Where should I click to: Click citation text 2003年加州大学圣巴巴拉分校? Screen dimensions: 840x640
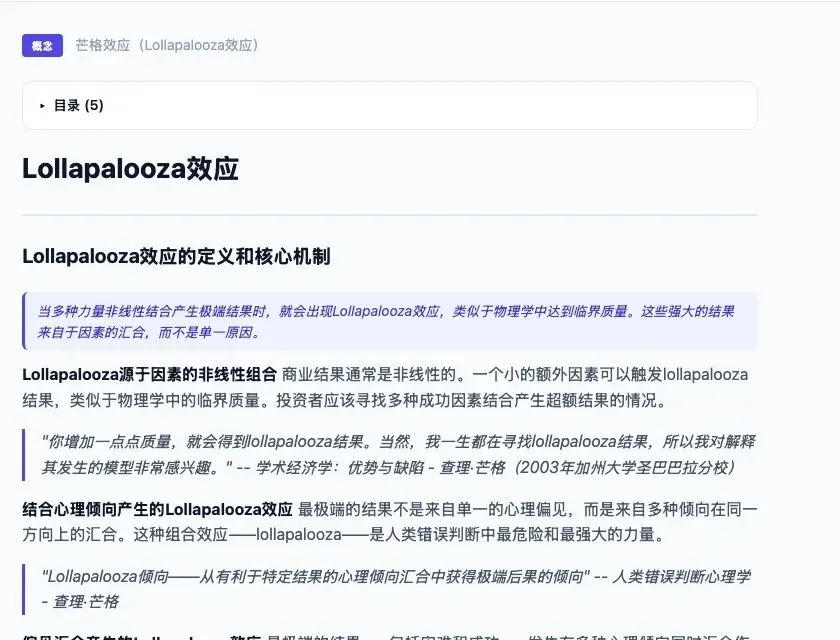[x=624, y=468]
